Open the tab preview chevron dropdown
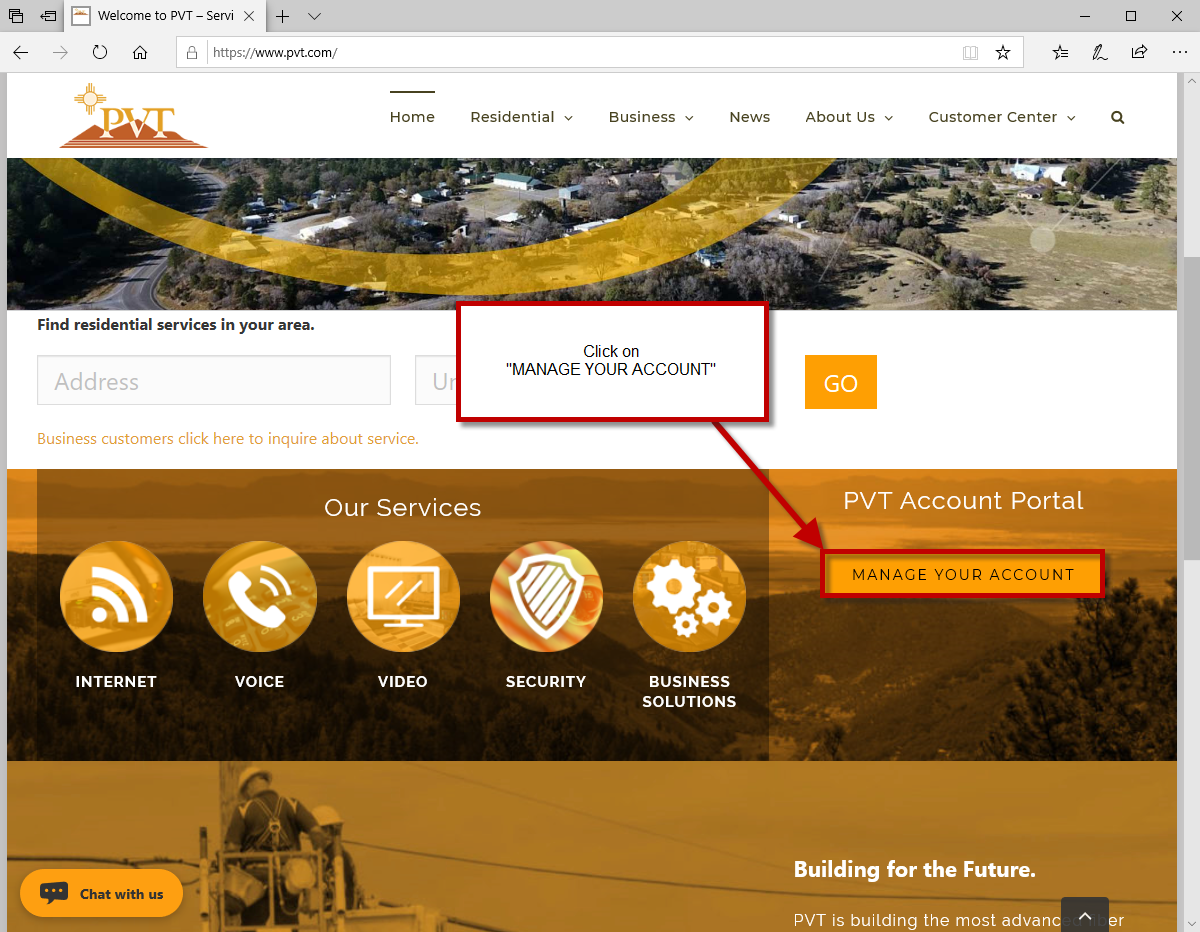 click(314, 16)
